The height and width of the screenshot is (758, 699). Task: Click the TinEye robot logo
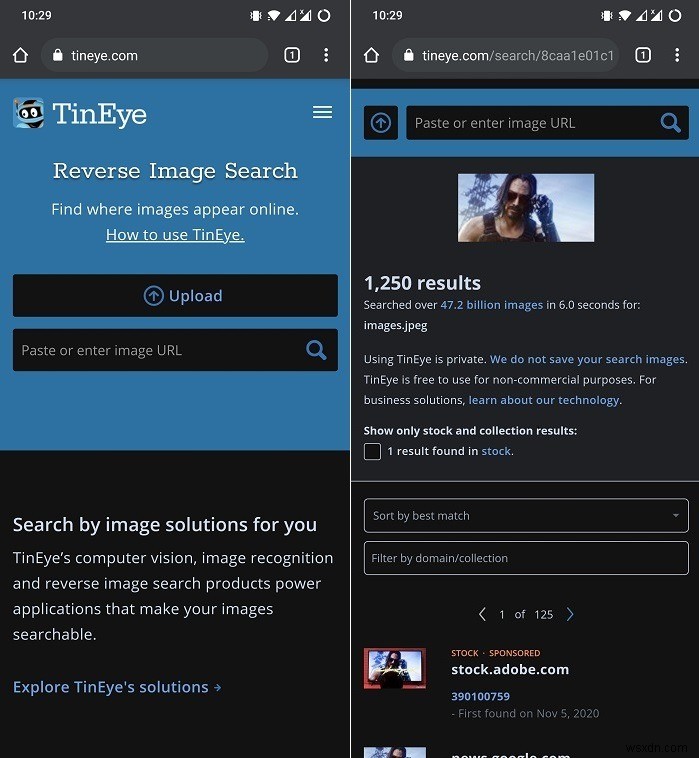tap(29, 114)
